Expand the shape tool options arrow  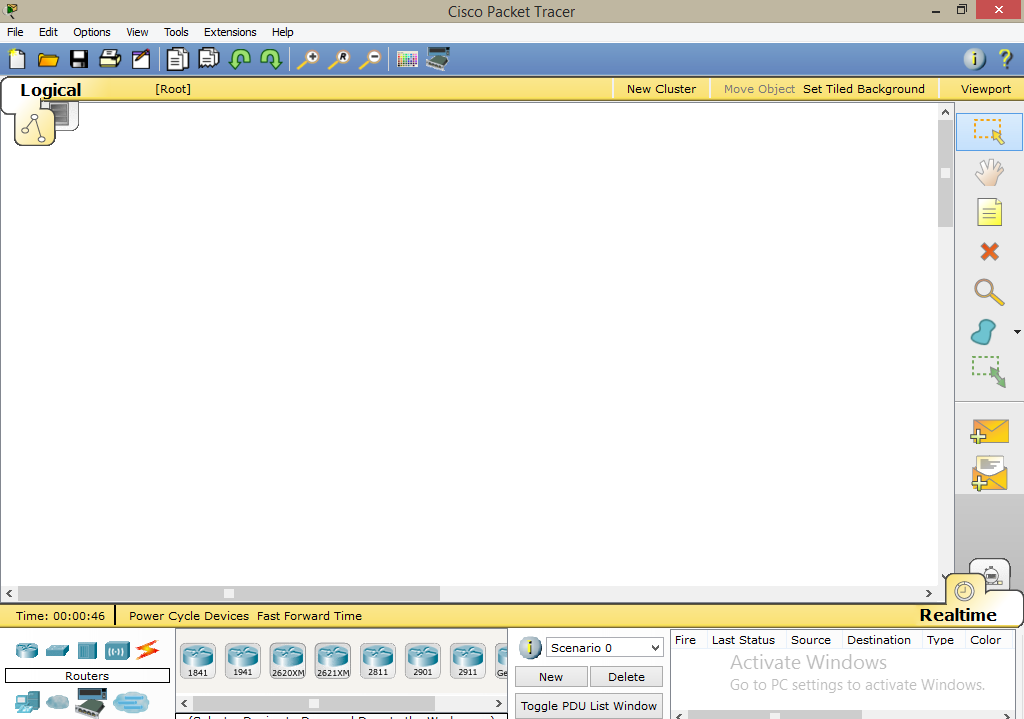pos(1016,331)
